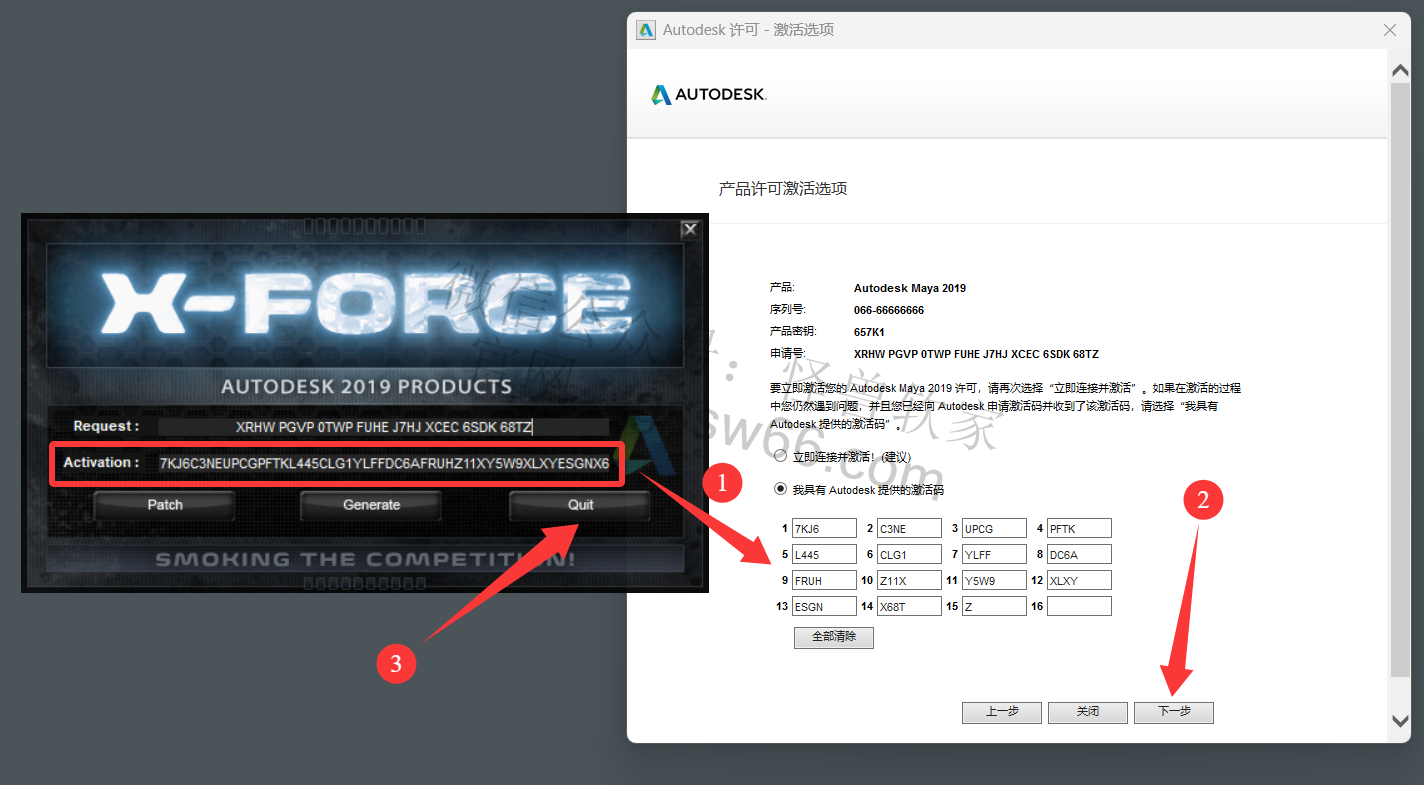
Task: Select 'I have an activation code' radio
Action: click(x=781, y=490)
